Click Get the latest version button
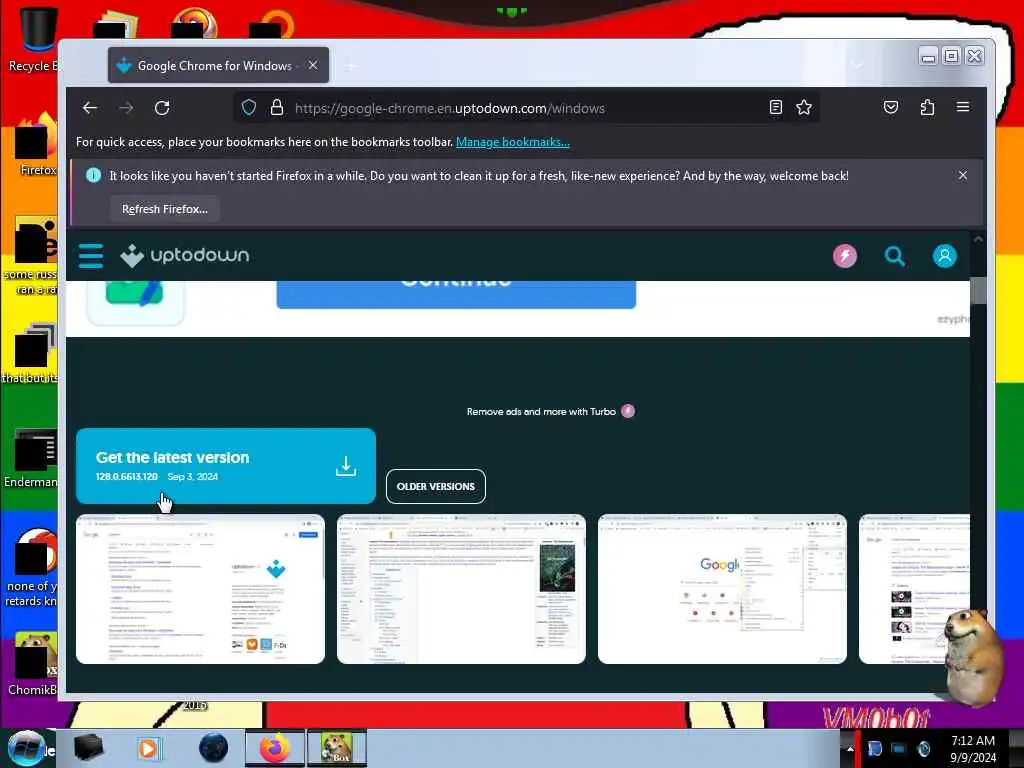Screen dimensions: 1024x768 226,466
